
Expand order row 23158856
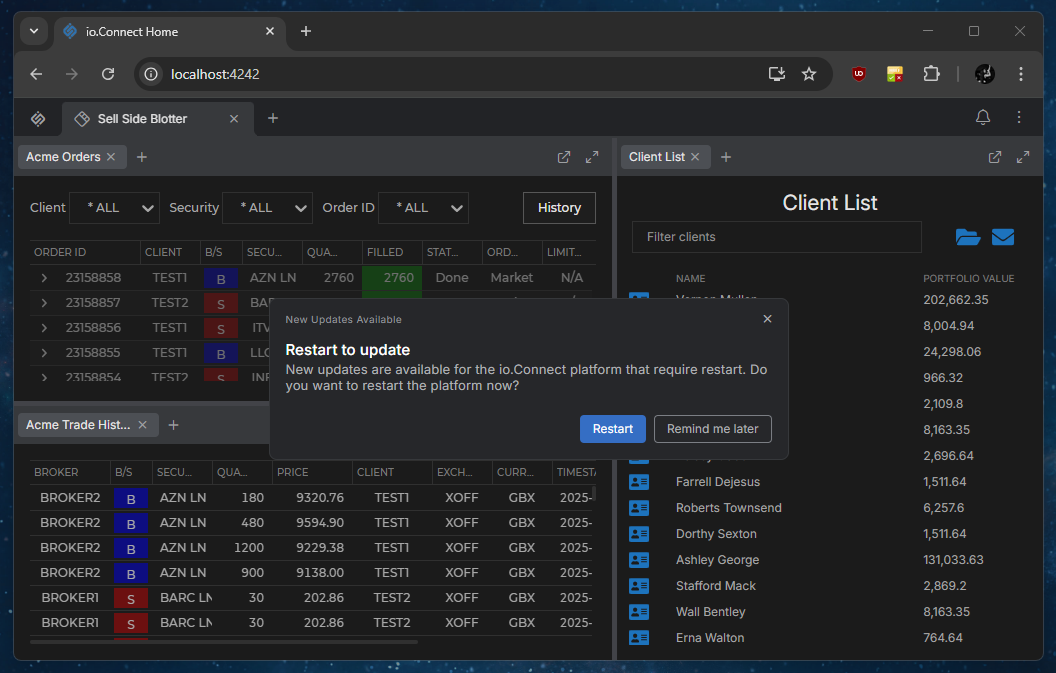pyautogui.click(x=44, y=328)
